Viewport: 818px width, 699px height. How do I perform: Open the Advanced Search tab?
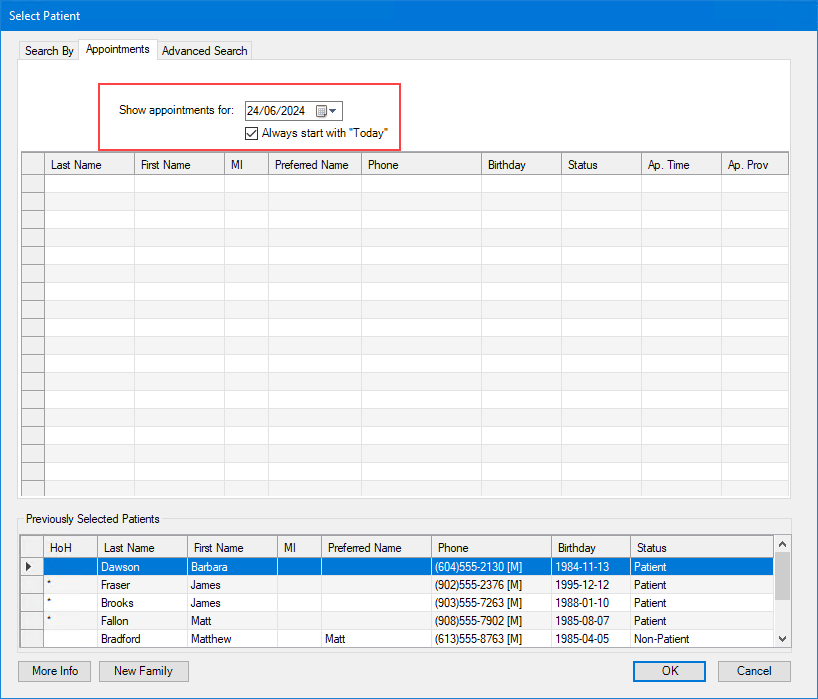coord(204,50)
